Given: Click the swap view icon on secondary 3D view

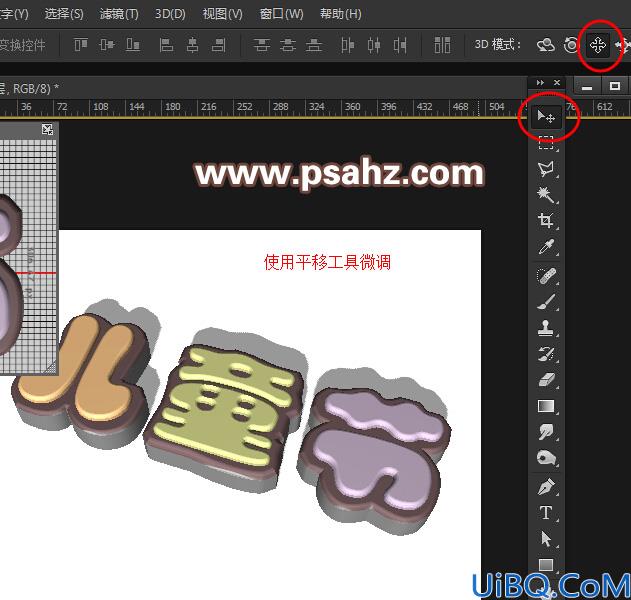Looking at the screenshot, I should (x=47, y=130).
